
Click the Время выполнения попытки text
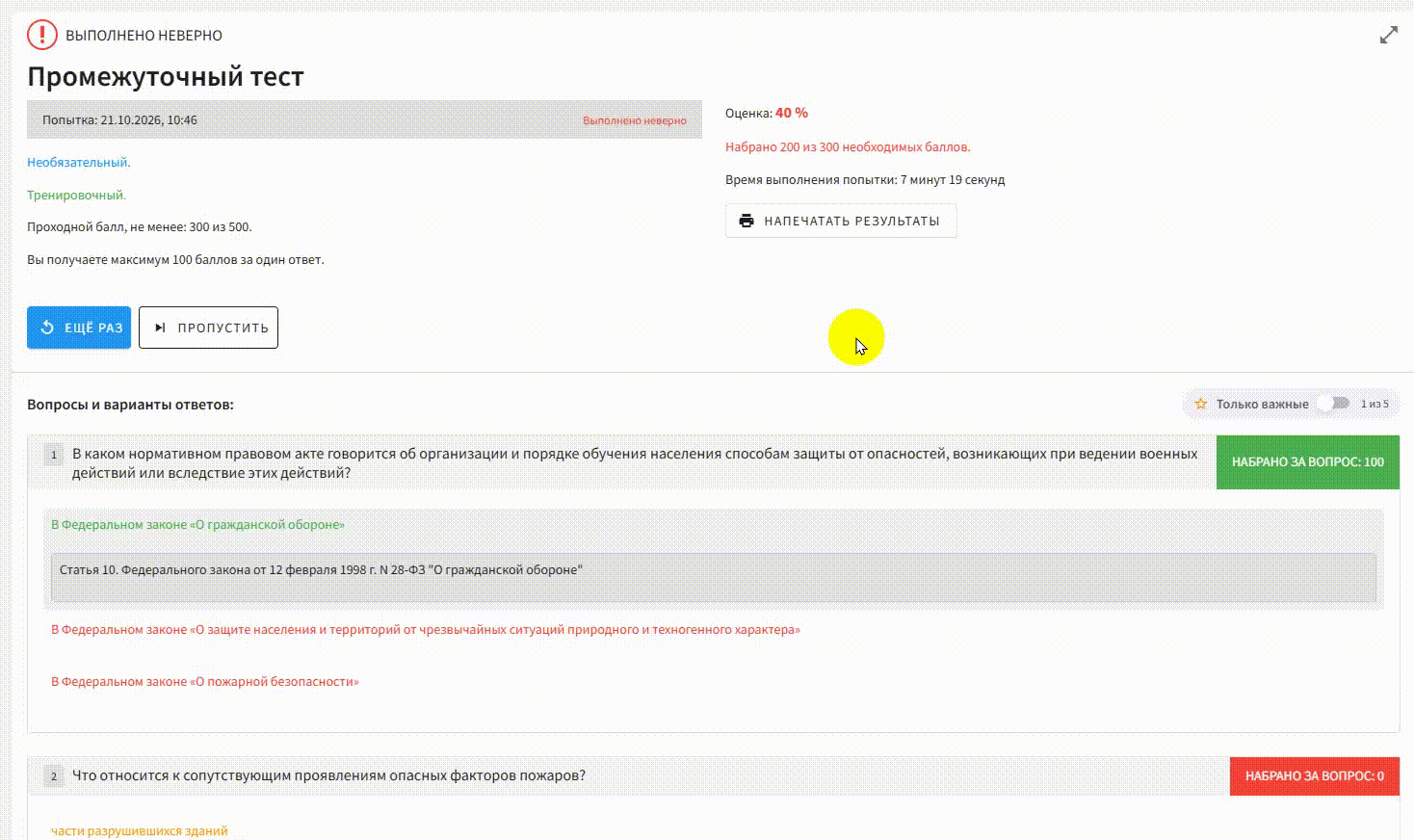[865, 180]
